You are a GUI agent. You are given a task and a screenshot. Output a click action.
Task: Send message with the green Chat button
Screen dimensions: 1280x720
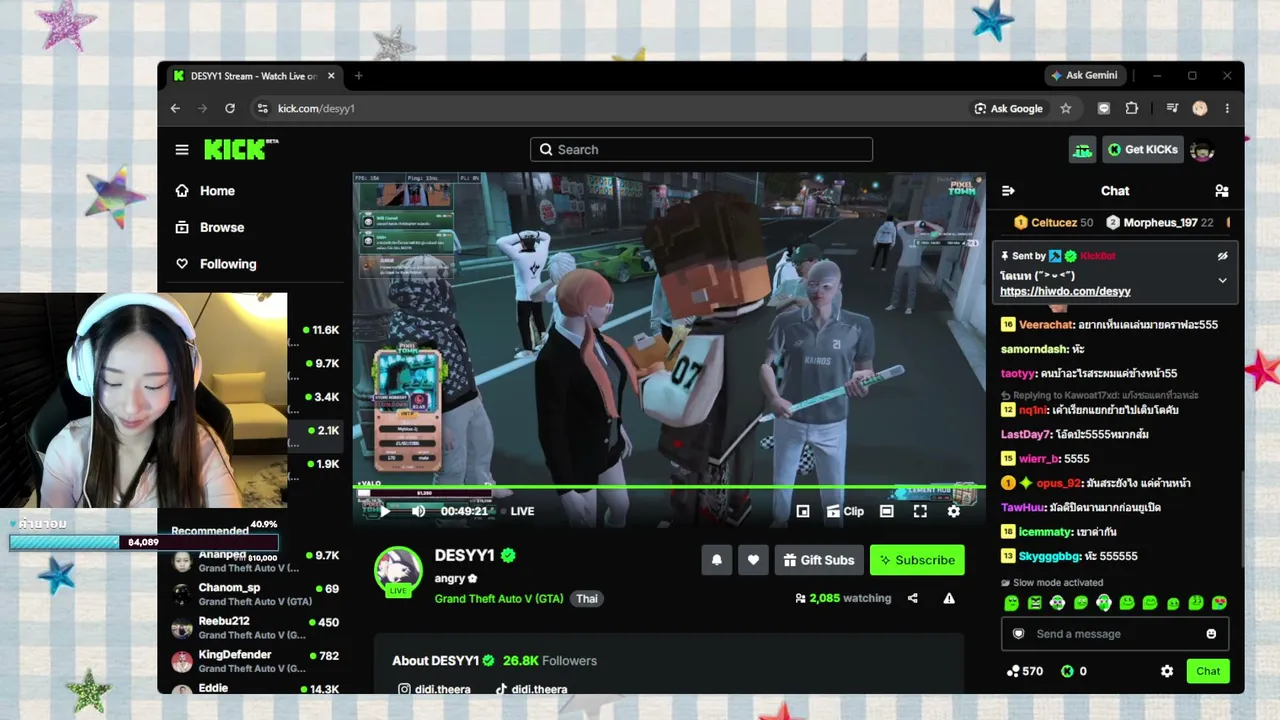1208,671
